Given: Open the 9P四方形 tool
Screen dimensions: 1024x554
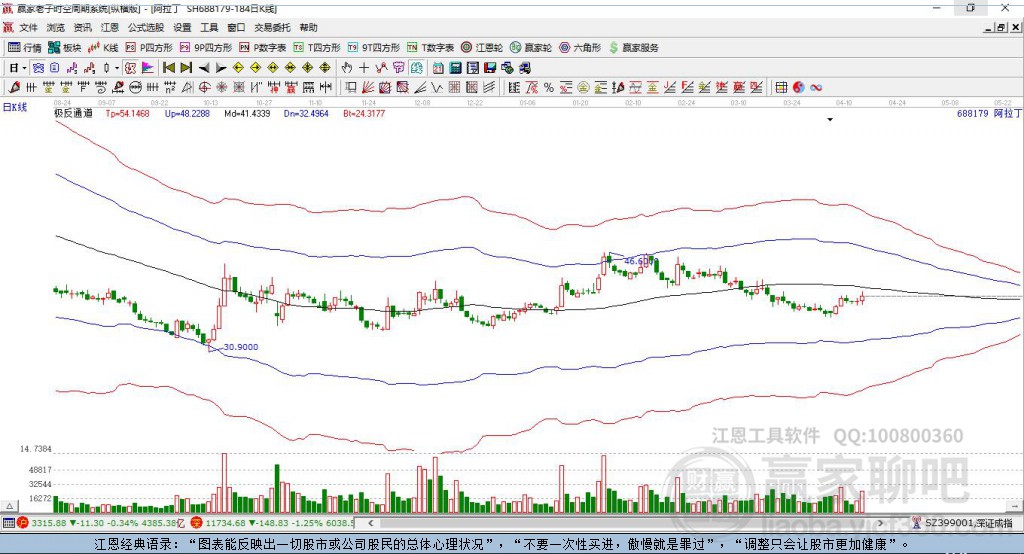Looking at the screenshot, I should 206,48.
